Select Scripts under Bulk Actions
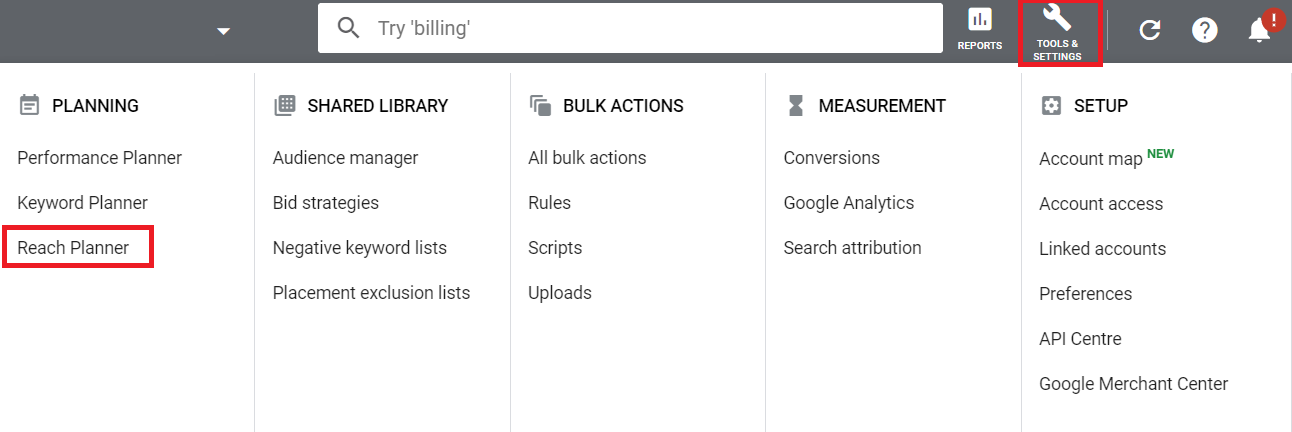1292x432 pixels. (555, 248)
